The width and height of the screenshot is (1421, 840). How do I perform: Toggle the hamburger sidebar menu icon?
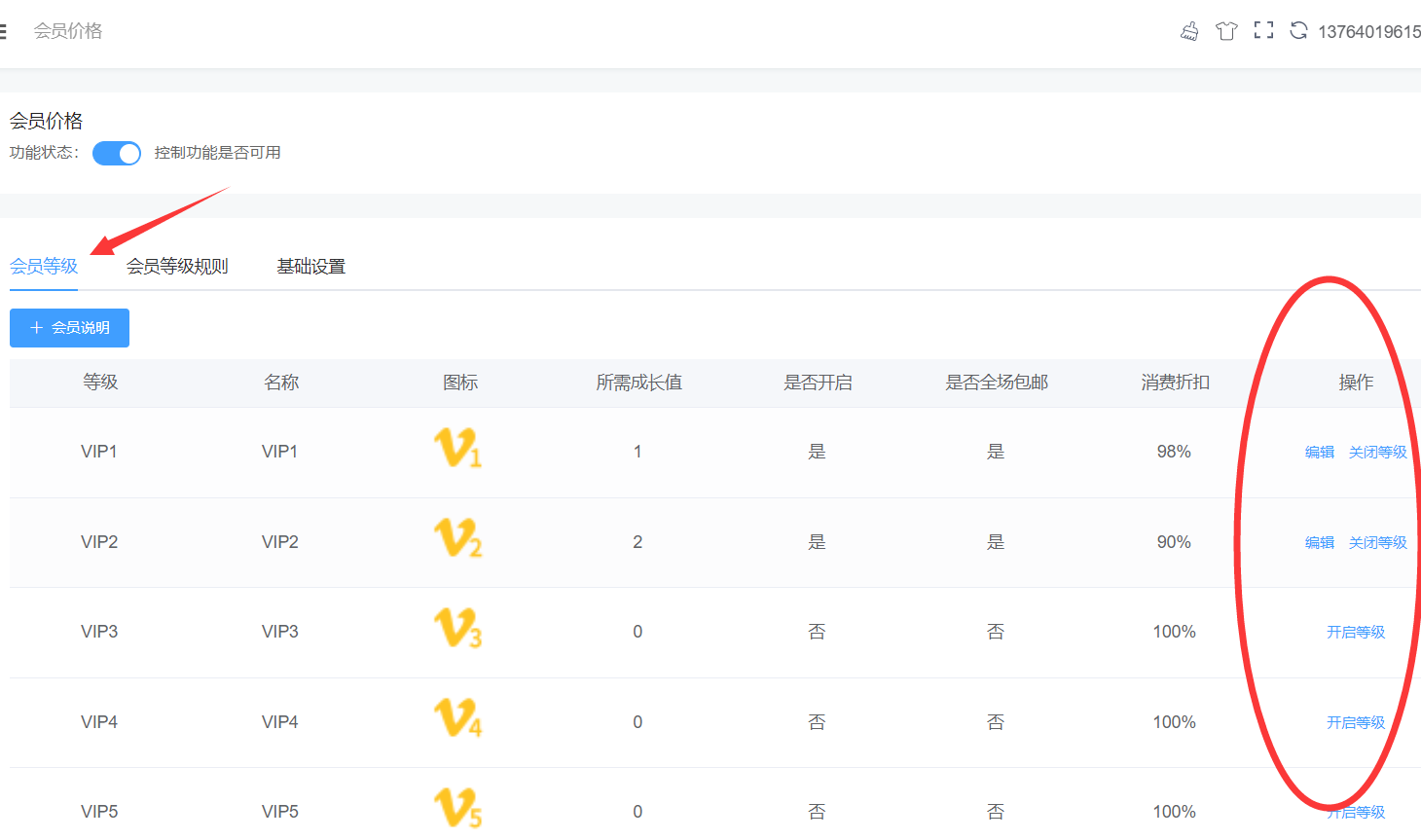click(x=3, y=31)
